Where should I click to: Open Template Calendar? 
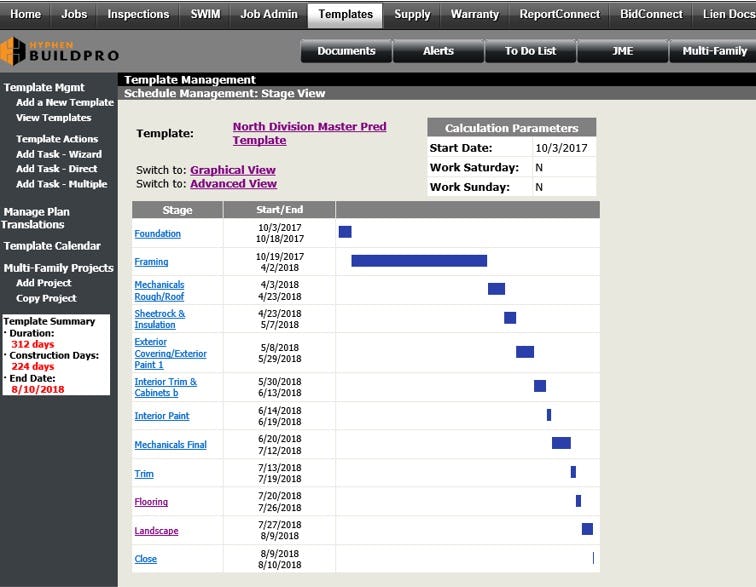click(x=52, y=246)
